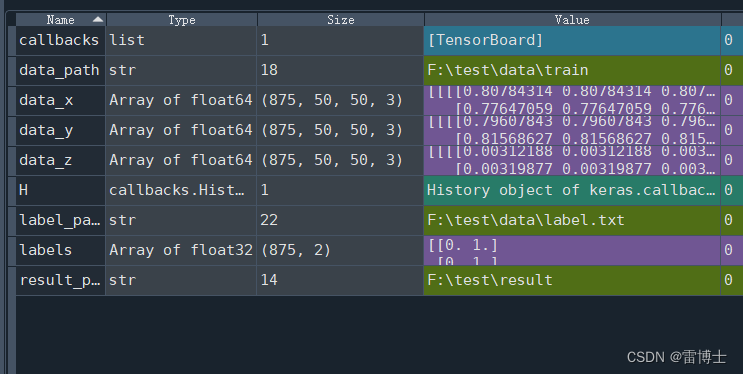Sort variables by Size column header

[x=340, y=20]
